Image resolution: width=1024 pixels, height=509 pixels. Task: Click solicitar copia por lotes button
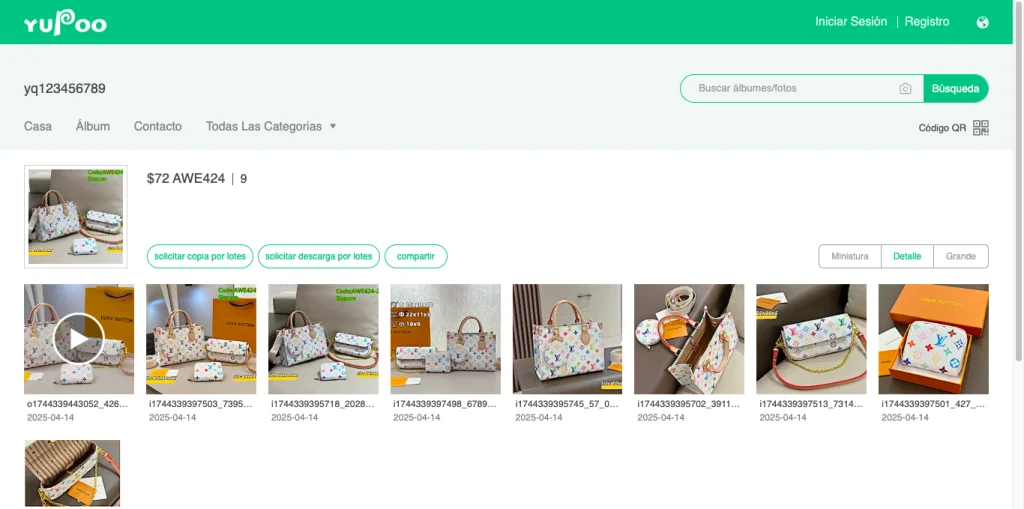click(x=200, y=256)
